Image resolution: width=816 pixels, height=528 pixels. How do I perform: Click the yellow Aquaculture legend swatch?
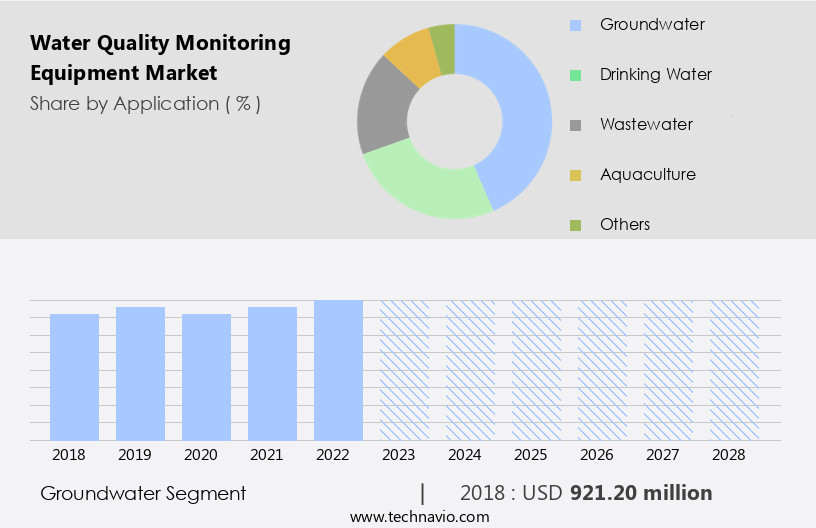click(x=575, y=175)
